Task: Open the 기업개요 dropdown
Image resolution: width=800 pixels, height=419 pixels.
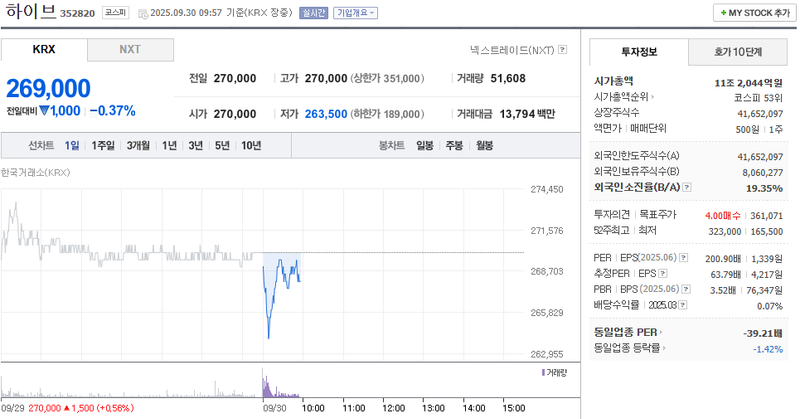Action: 355,13
